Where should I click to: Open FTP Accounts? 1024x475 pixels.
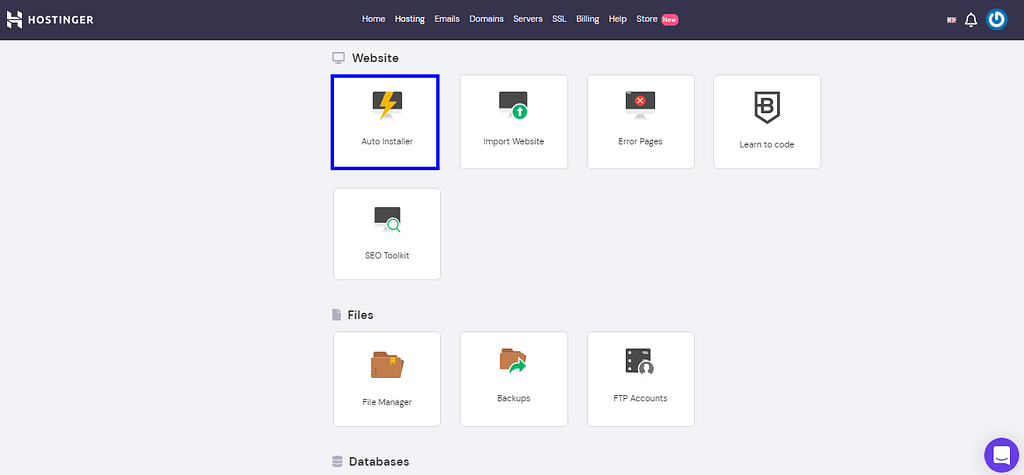[640, 379]
